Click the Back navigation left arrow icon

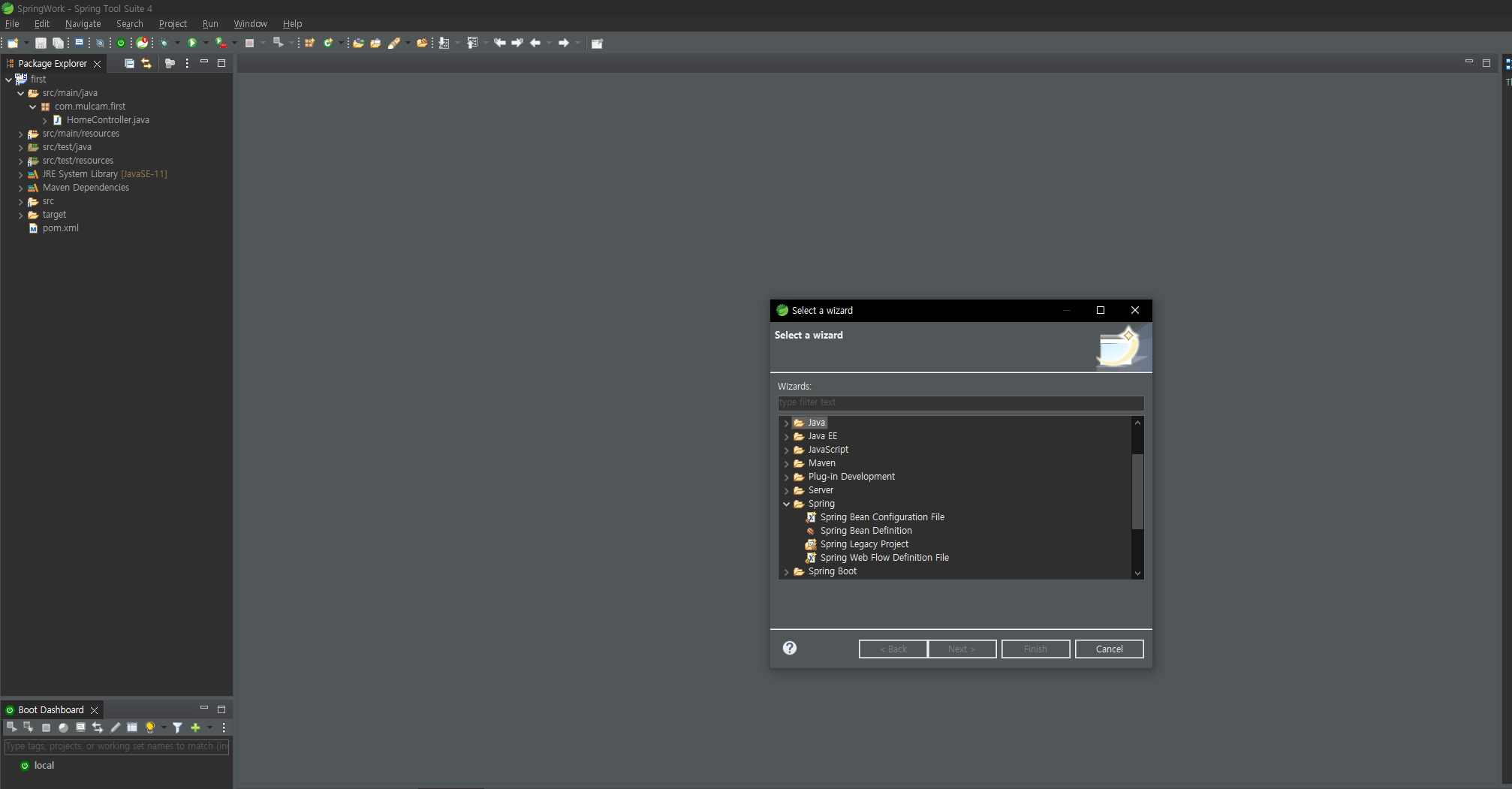(x=535, y=43)
